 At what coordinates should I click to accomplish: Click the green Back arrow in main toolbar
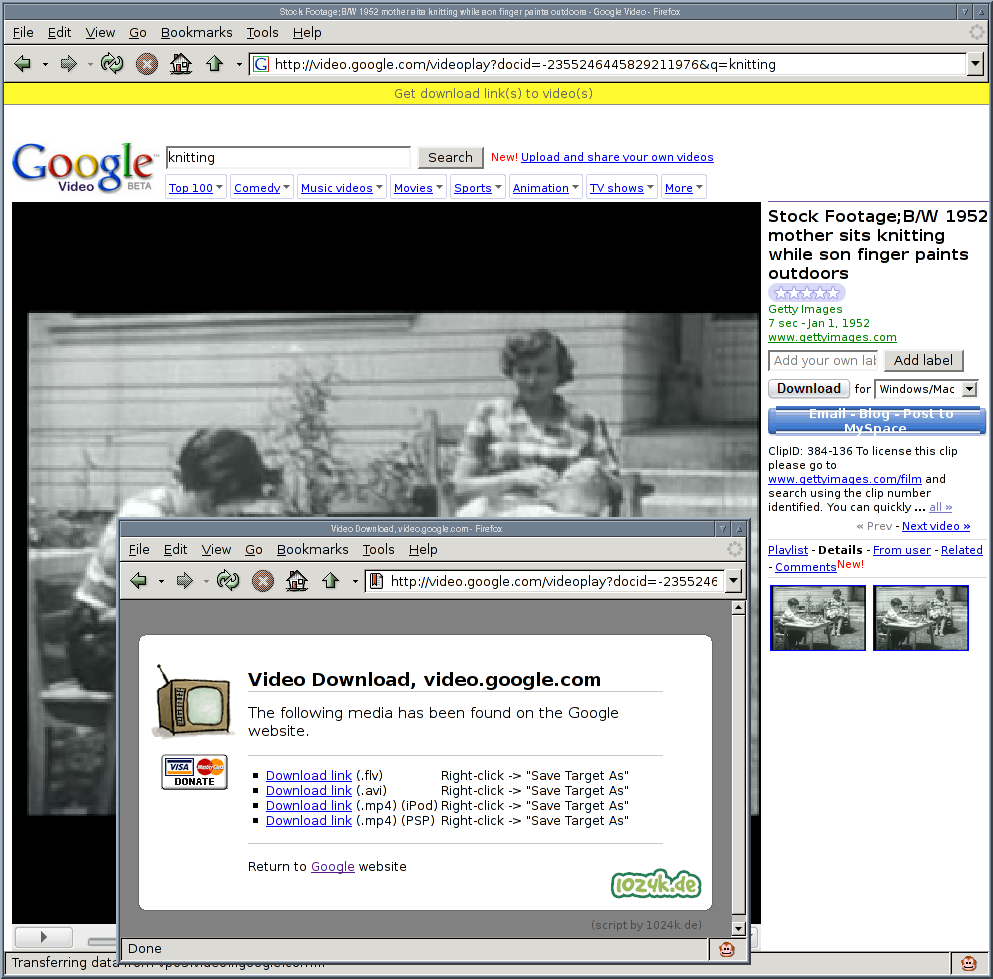[x=23, y=64]
